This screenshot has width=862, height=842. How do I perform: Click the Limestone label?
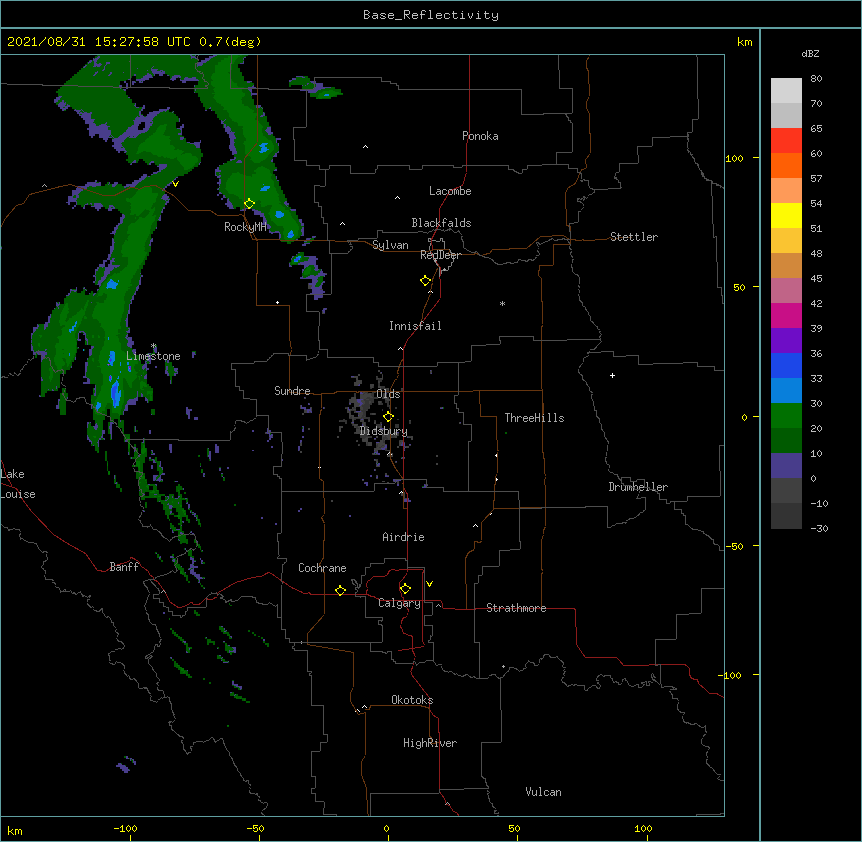pos(153,356)
